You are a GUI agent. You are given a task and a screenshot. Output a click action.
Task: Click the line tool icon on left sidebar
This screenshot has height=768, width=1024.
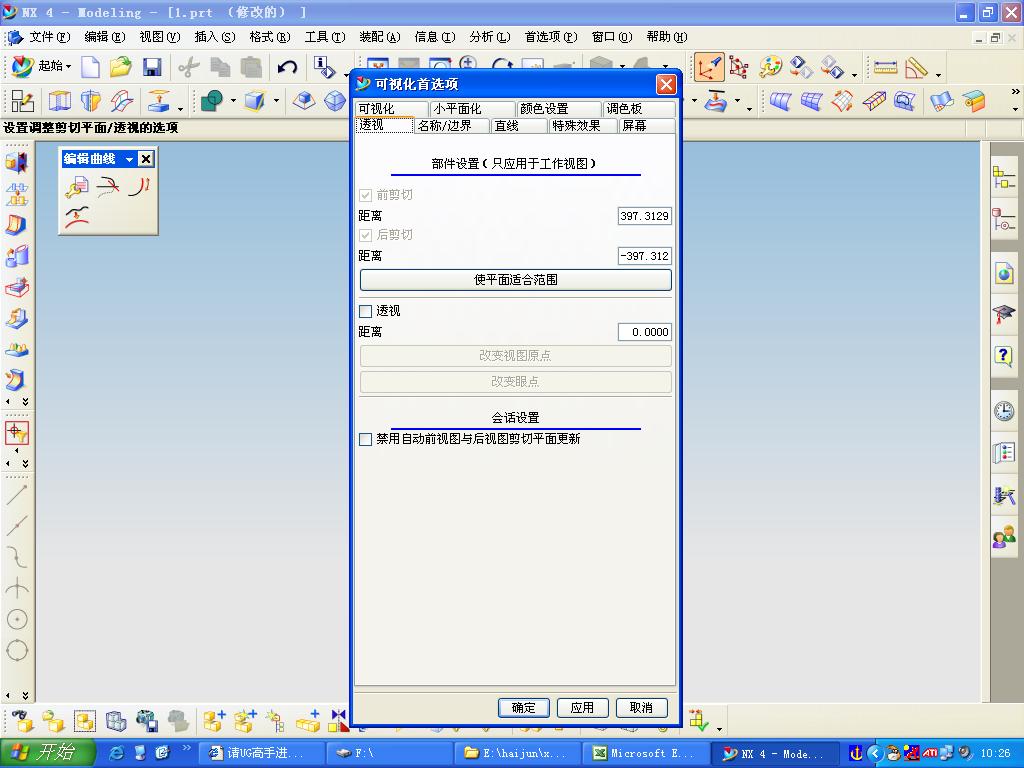click(17, 494)
